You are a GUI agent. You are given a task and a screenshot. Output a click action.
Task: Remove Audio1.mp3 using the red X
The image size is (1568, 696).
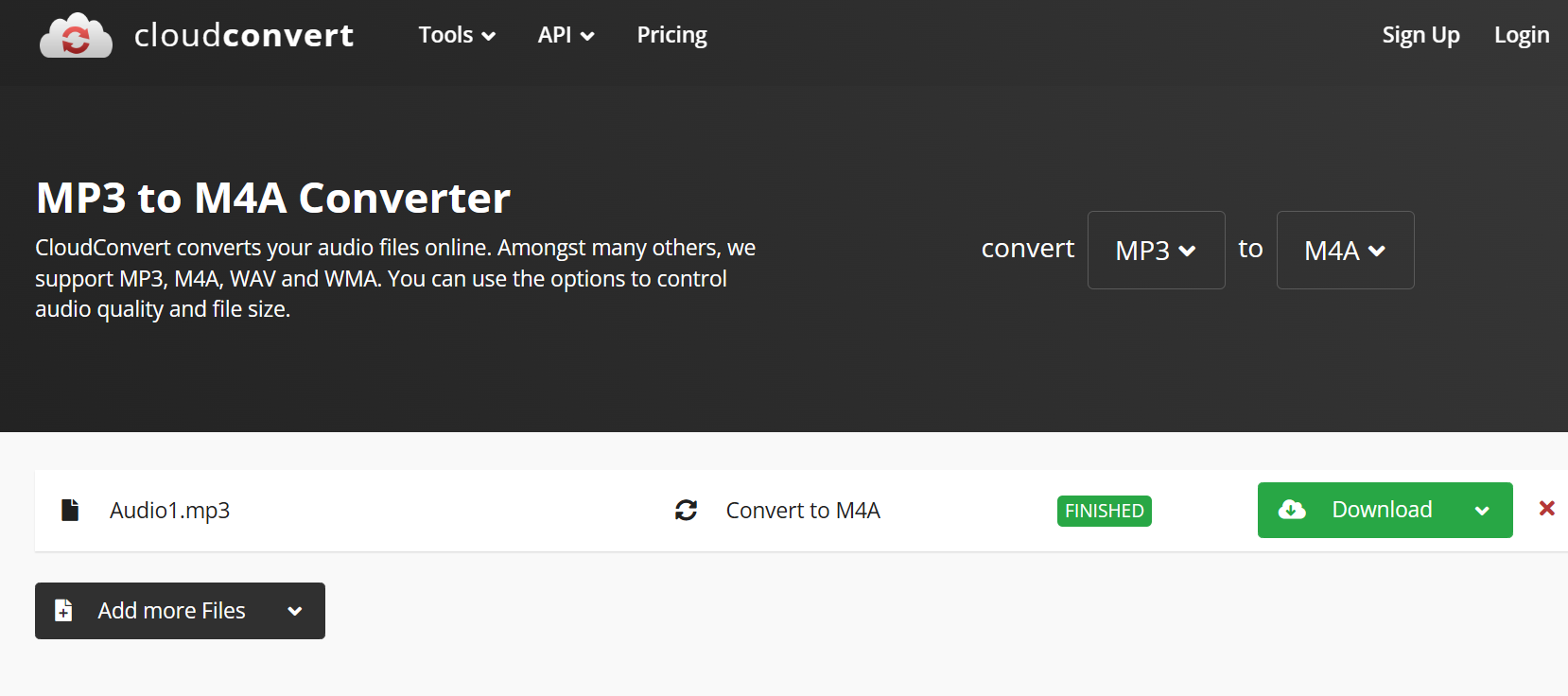[1546, 509]
